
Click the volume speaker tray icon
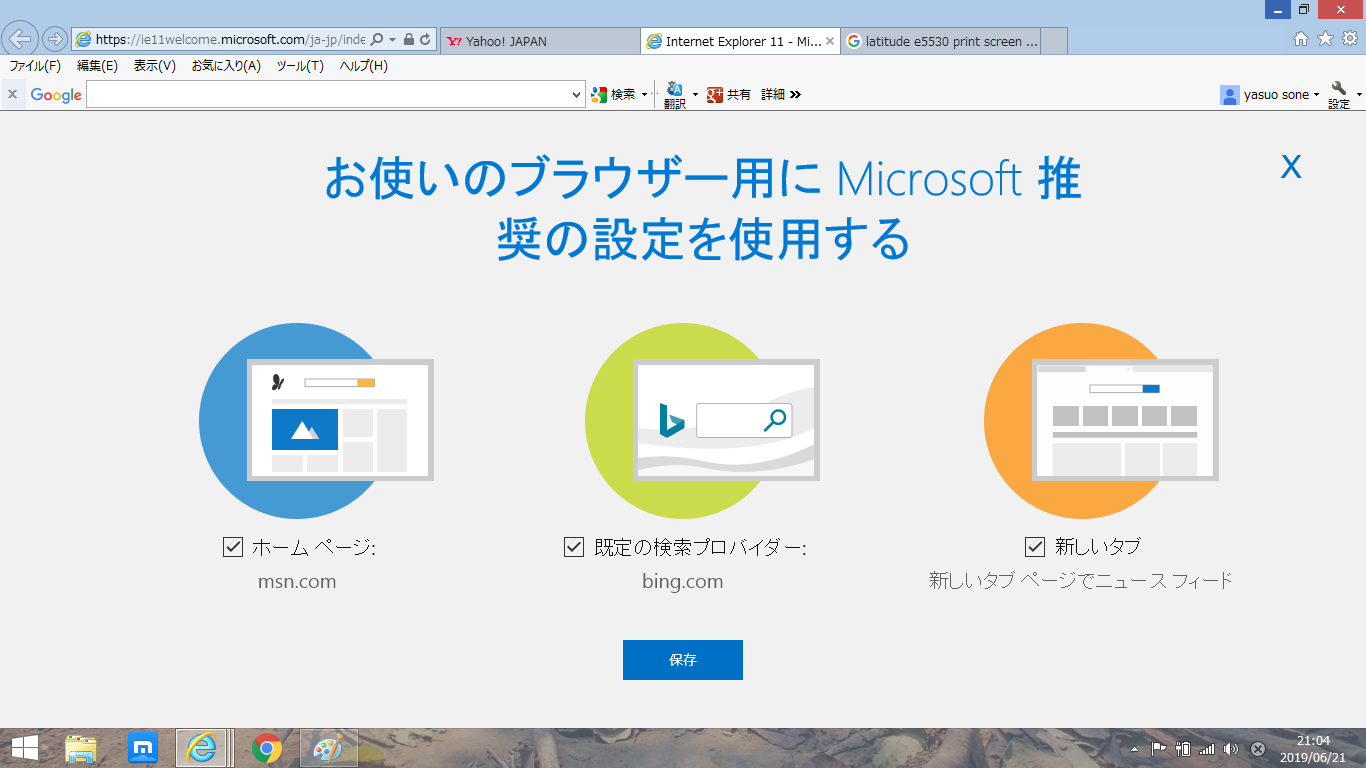pos(1231,749)
